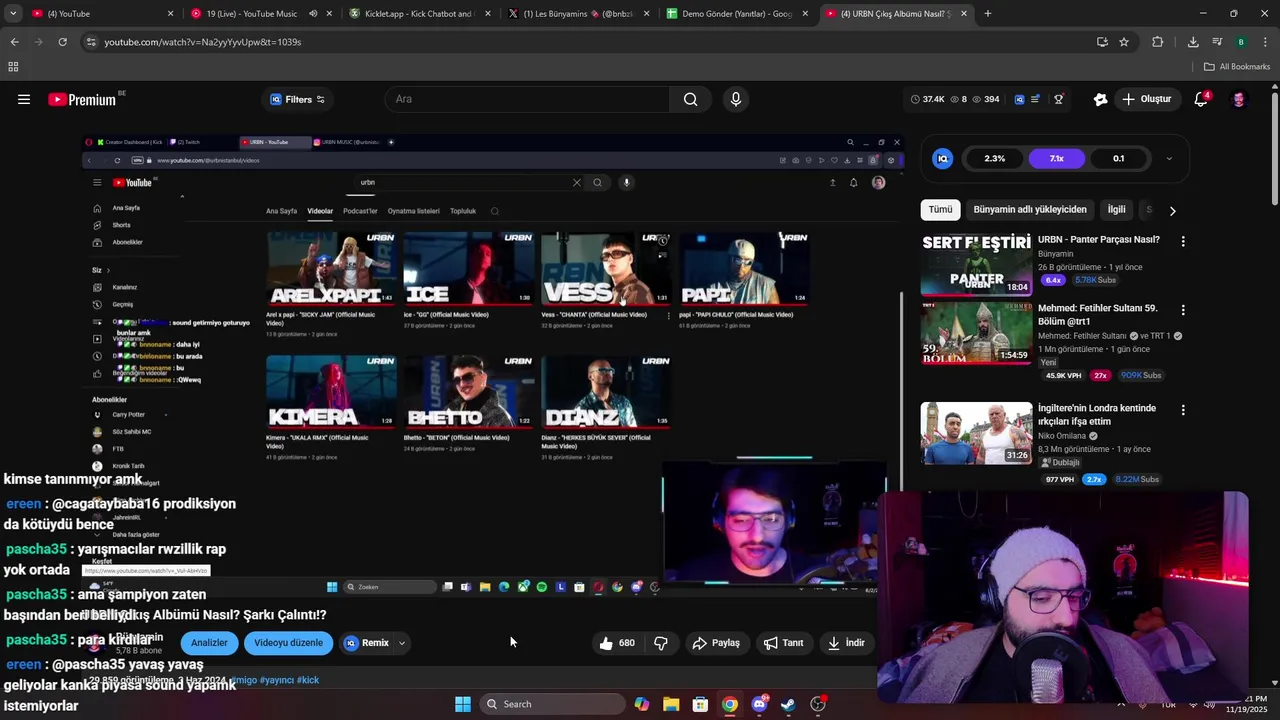Image resolution: width=1280 pixels, height=720 pixels.
Task: Open the YouTube guide hamburger menu
Action: click(x=24, y=99)
